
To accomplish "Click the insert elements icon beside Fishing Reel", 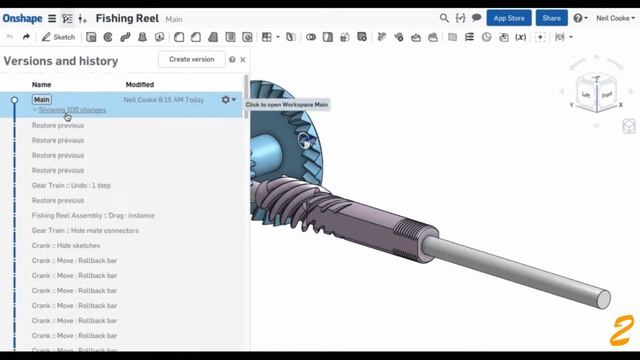I will pos(82,19).
